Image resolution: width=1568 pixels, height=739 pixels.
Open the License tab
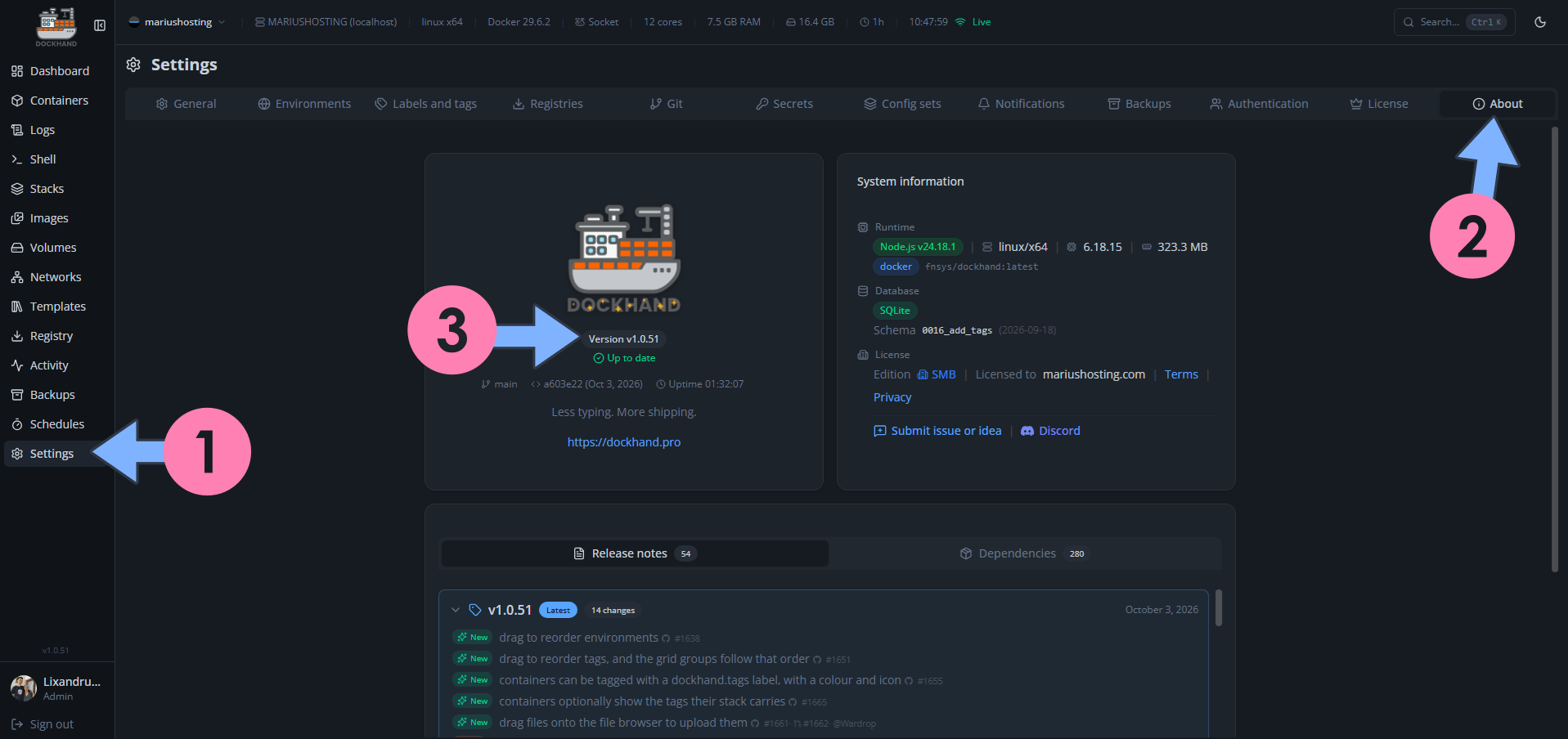[1379, 104]
